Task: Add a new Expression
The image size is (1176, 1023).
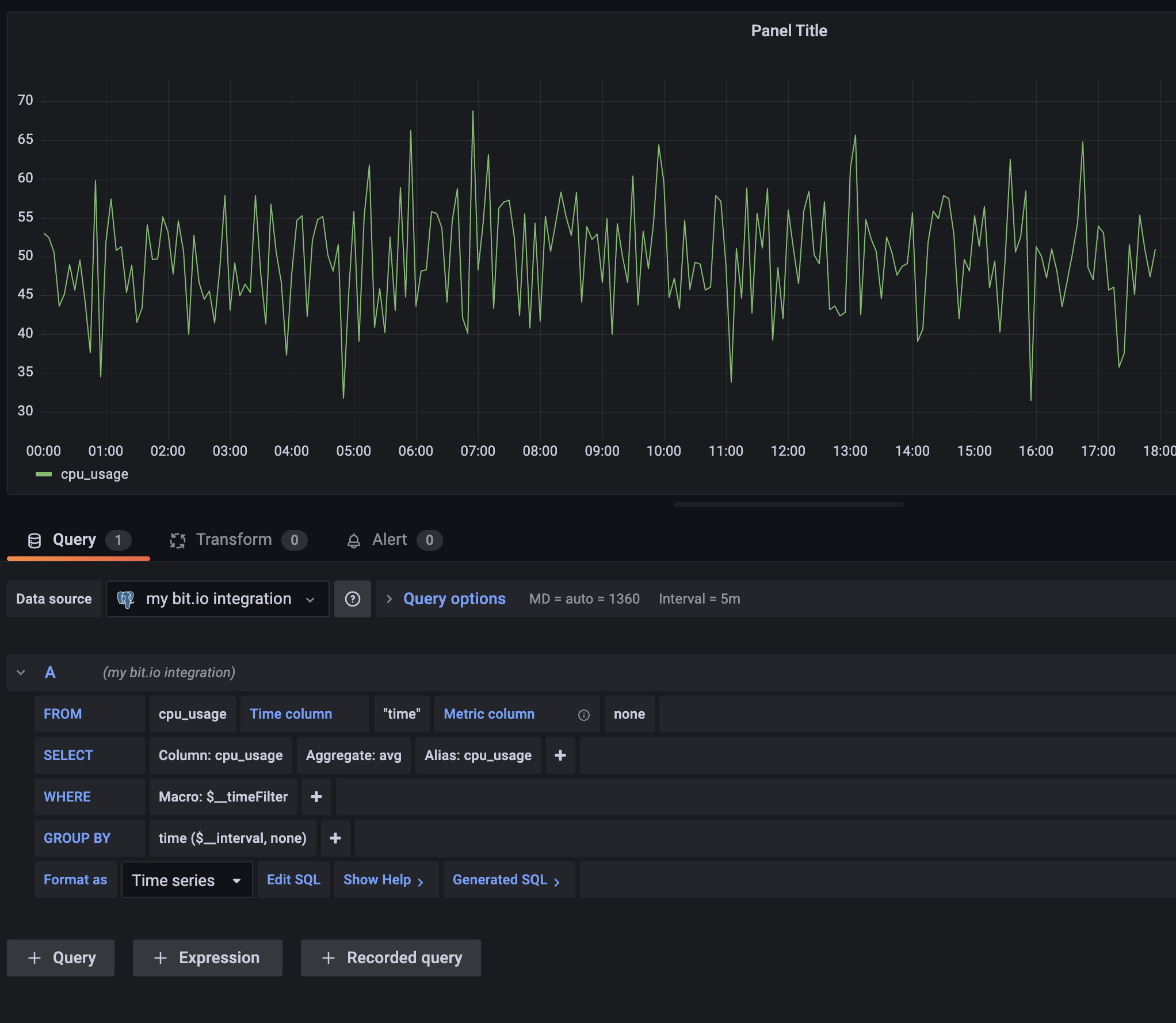Action: click(207, 958)
